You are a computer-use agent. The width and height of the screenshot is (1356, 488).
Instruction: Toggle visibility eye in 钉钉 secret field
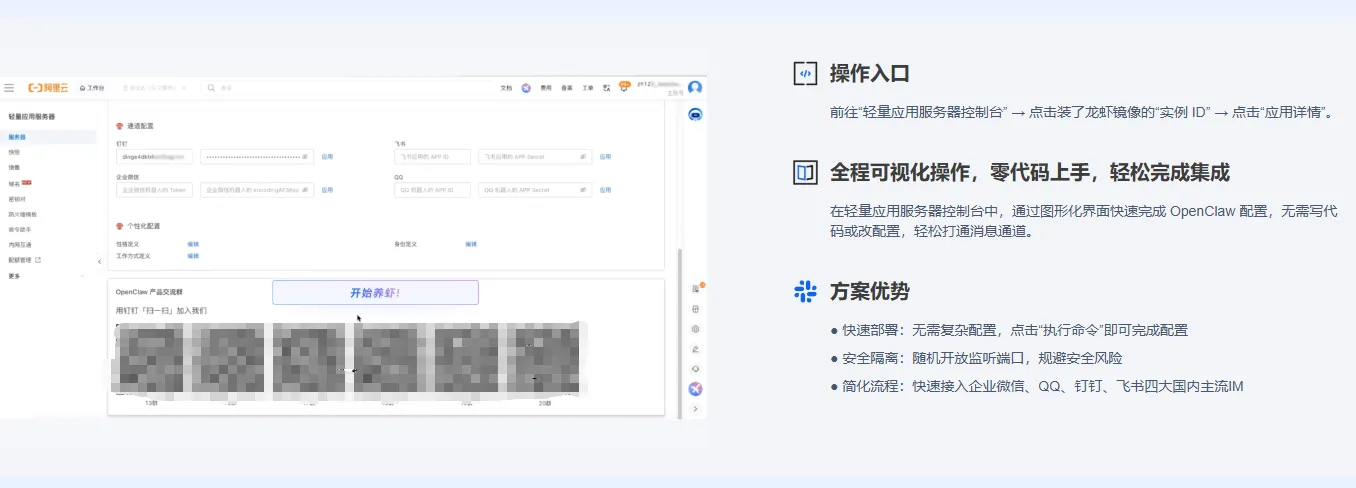305,156
